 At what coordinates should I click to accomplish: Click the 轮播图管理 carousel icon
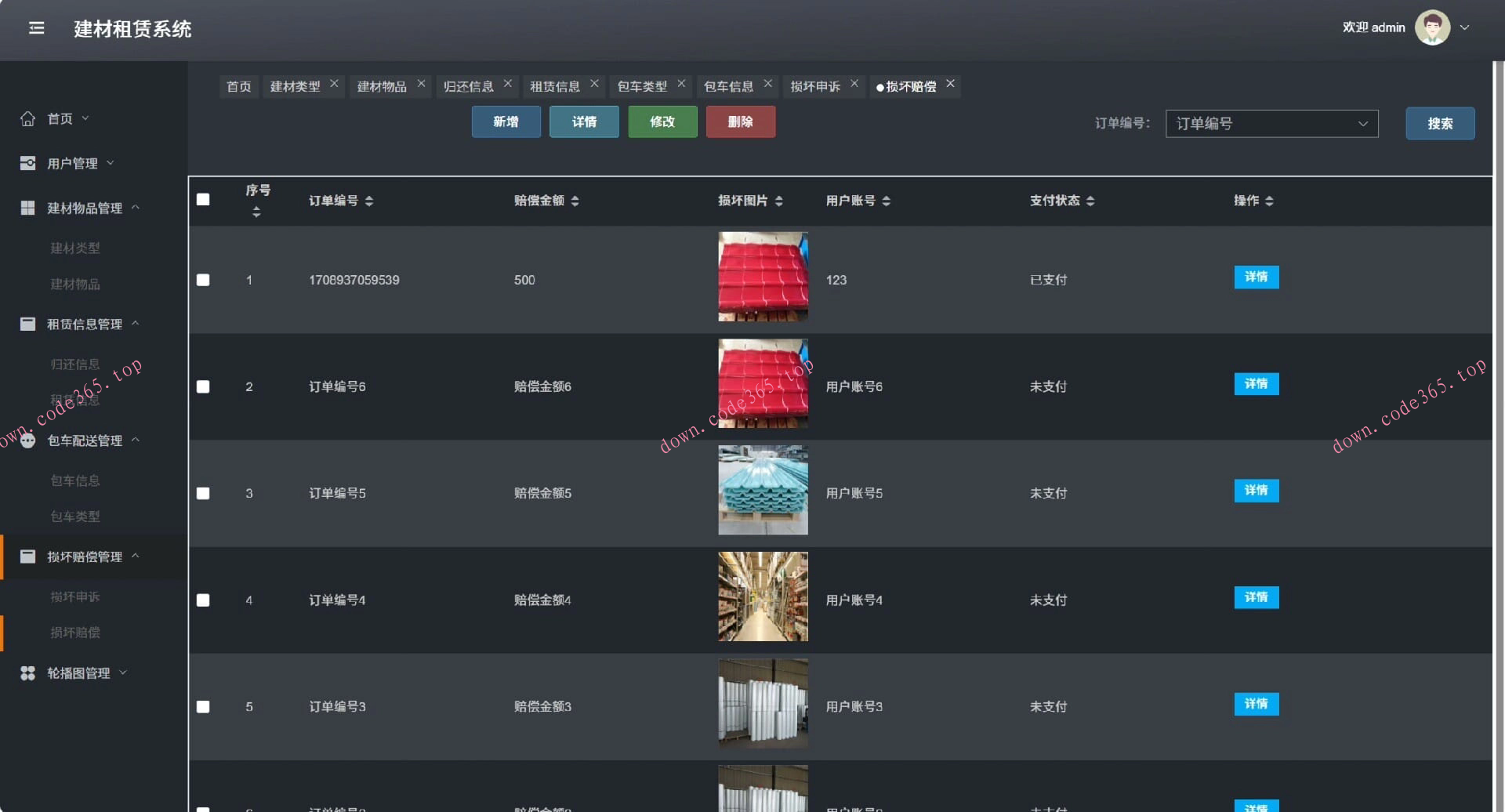(26, 672)
